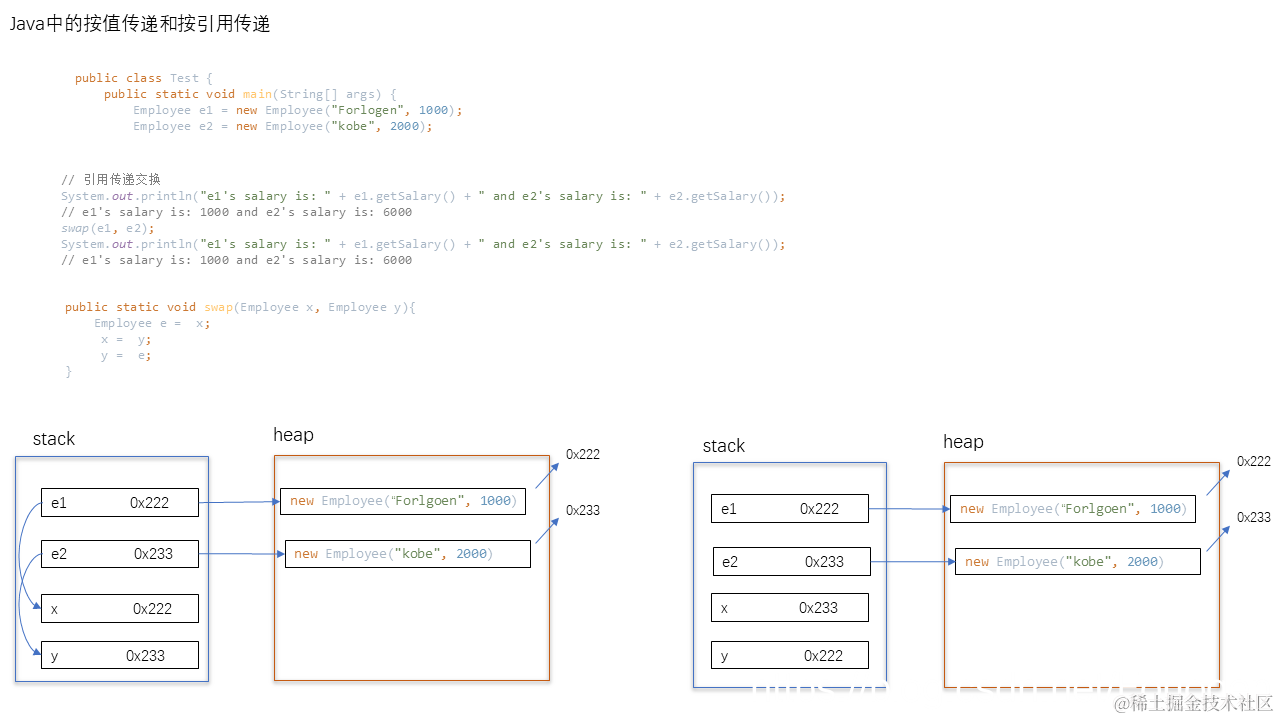Image resolution: width=1280 pixels, height=720 pixels.
Task: Select the e1 box in left stack
Action: point(120,503)
